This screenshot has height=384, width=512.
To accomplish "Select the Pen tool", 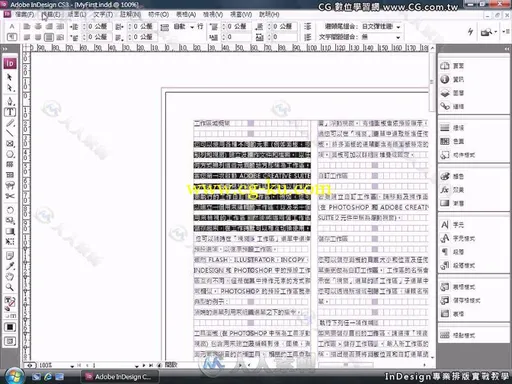I will tap(10, 101).
